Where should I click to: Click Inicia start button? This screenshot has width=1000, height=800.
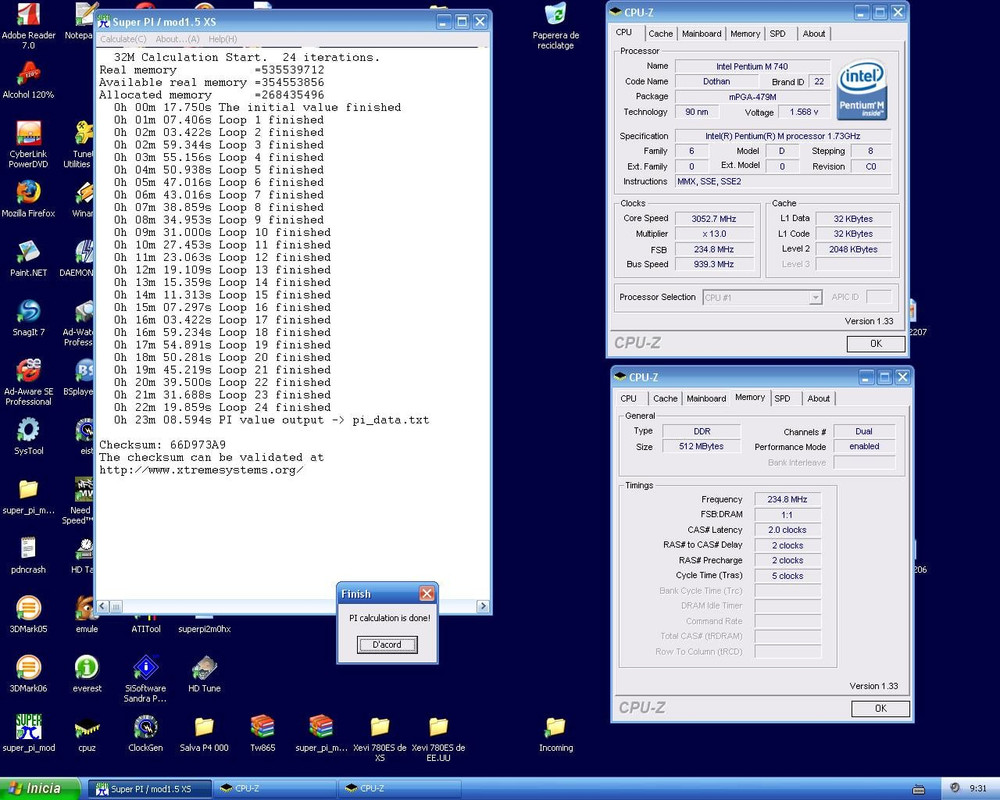(x=40, y=789)
